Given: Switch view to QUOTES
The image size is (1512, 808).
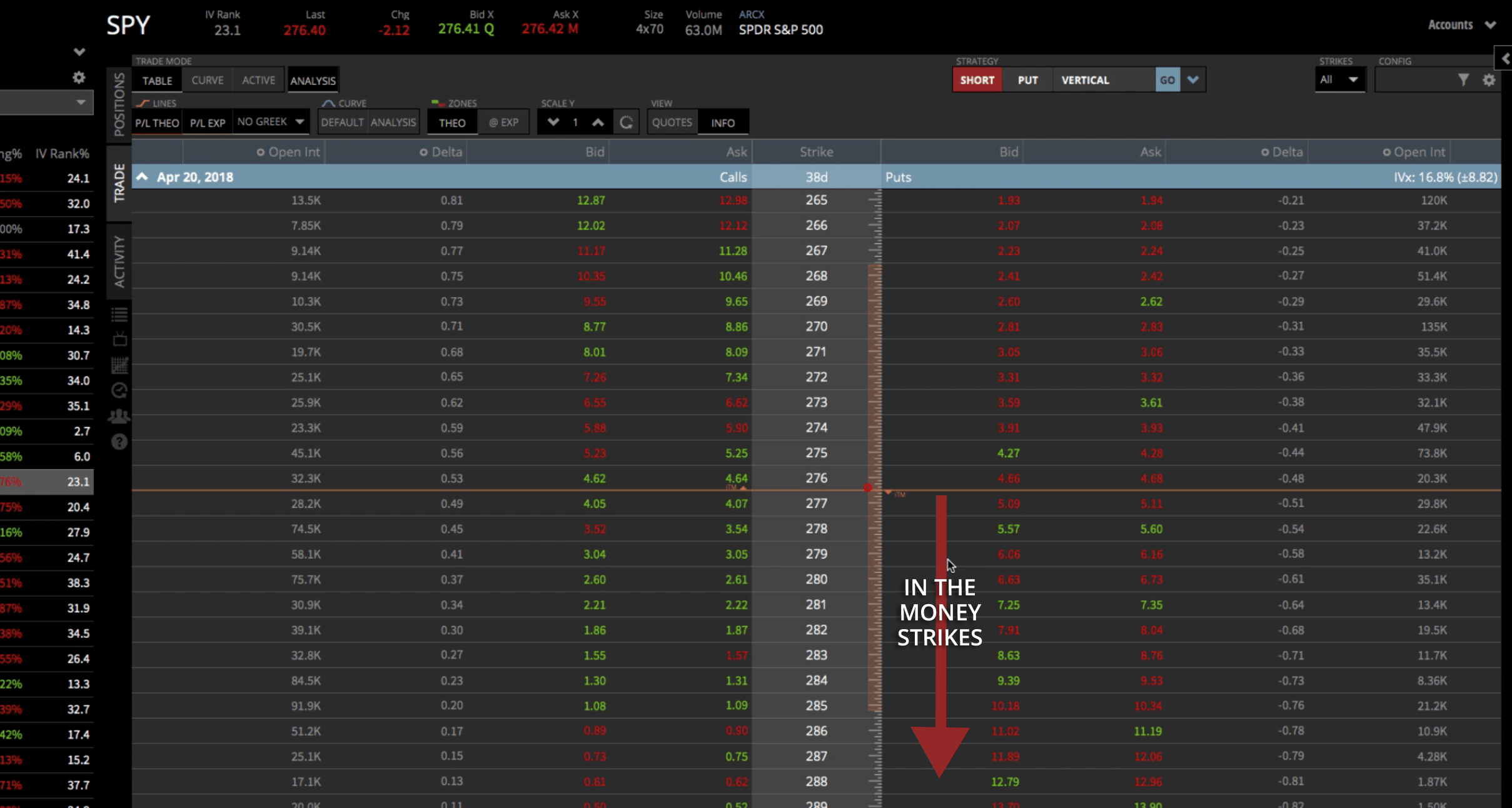Looking at the screenshot, I should (x=672, y=123).
